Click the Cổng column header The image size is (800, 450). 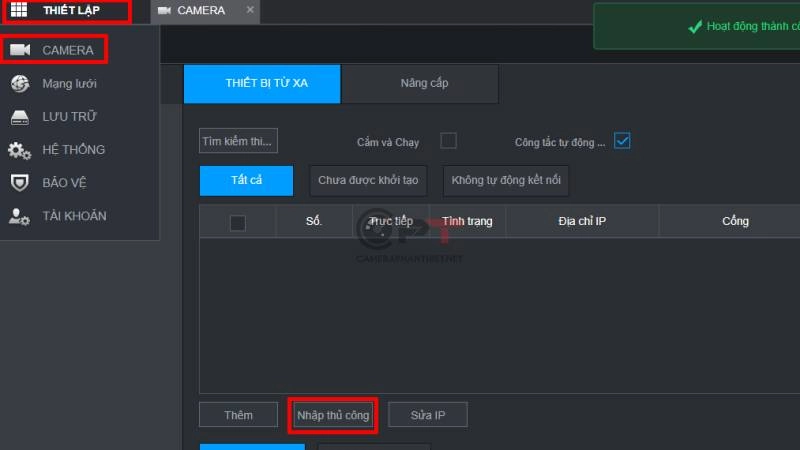pyautogui.click(x=735, y=221)
